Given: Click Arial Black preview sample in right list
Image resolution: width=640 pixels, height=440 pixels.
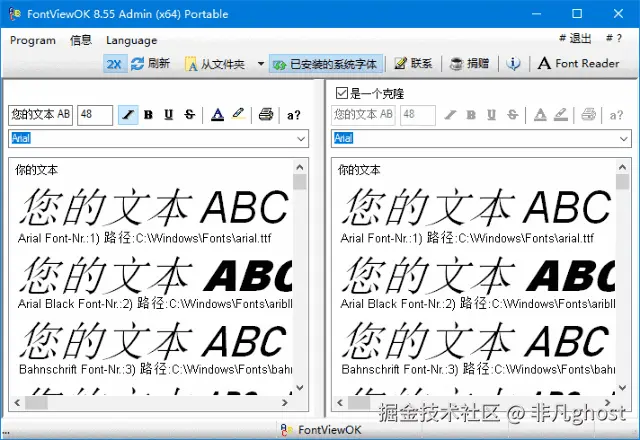Looking at the screenshot, I should [x=478, y=275].
